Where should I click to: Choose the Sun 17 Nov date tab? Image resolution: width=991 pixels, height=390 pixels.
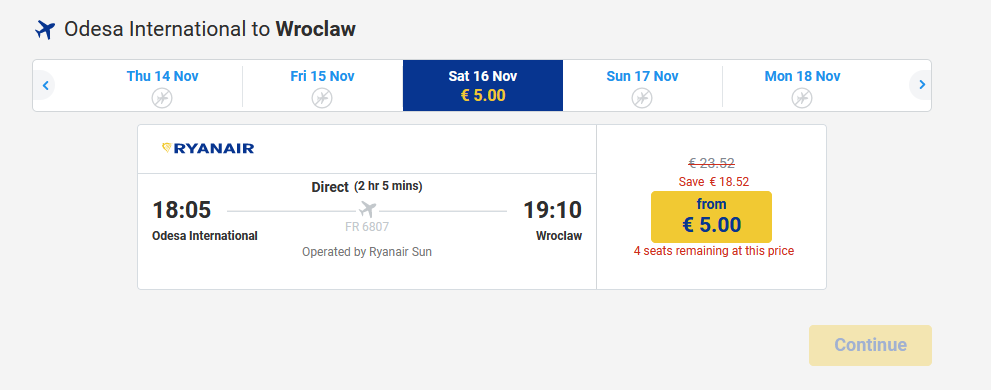click(x=642, y=85)
